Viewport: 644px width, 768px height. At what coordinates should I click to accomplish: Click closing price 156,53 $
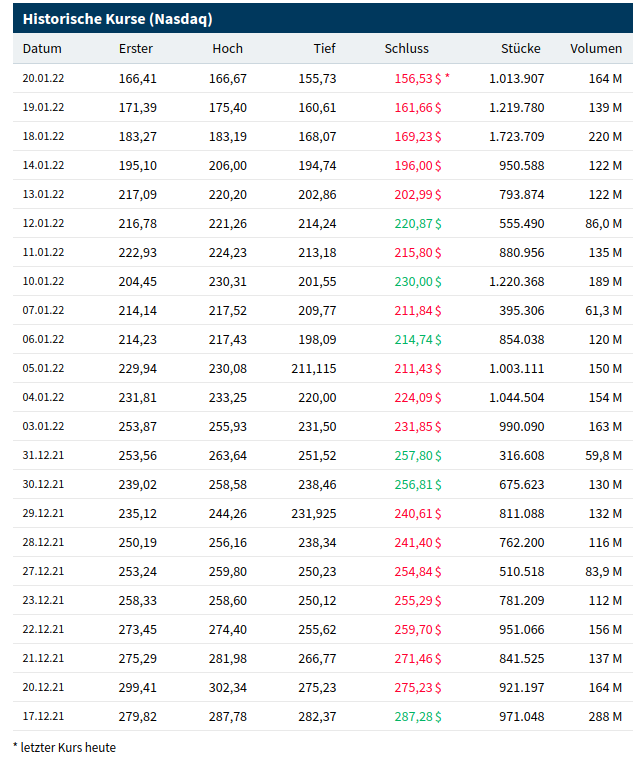(x=418, y=78)
